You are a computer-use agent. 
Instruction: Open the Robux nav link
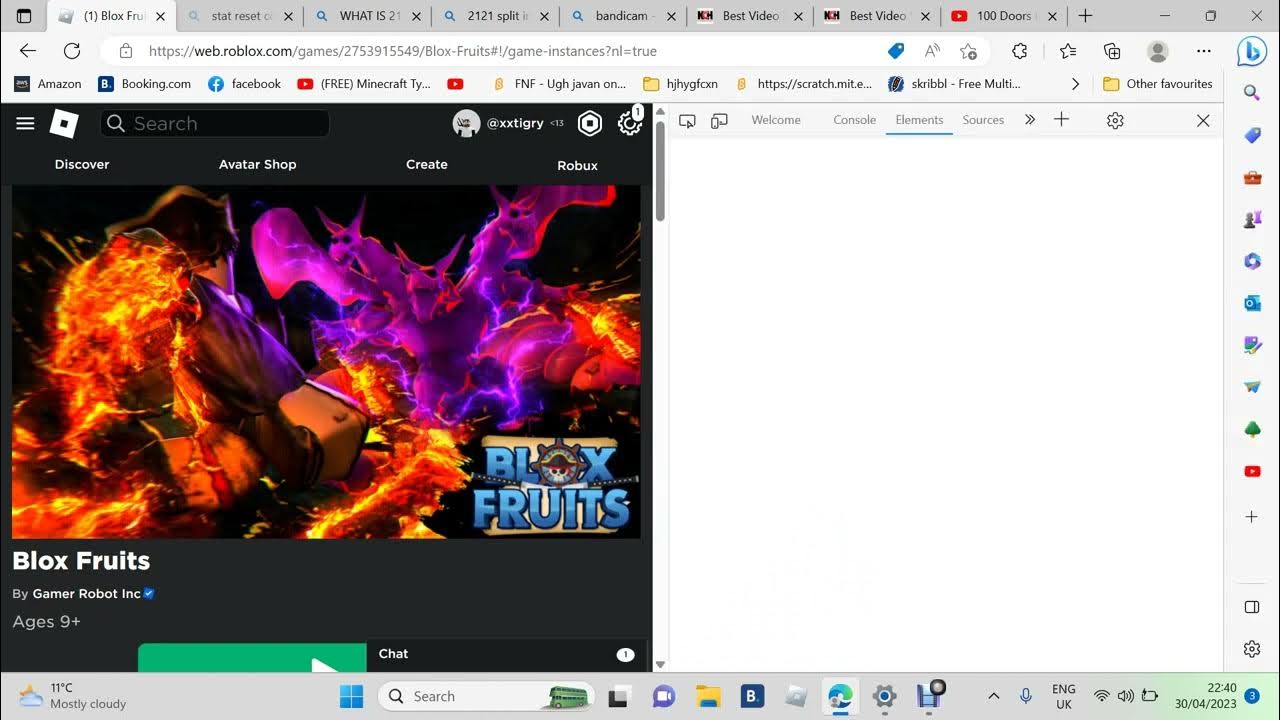click(x=577, y=165)
